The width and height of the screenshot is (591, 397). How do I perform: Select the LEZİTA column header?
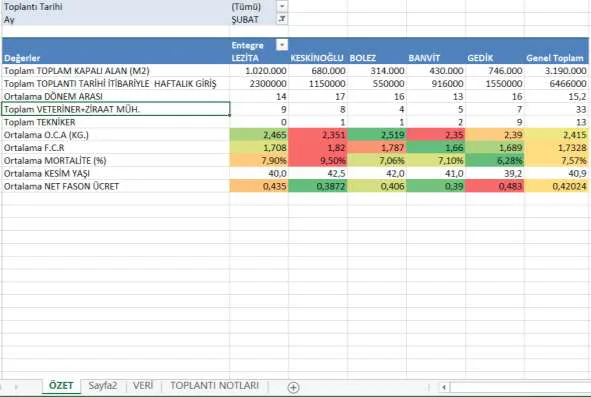point(259,58)
